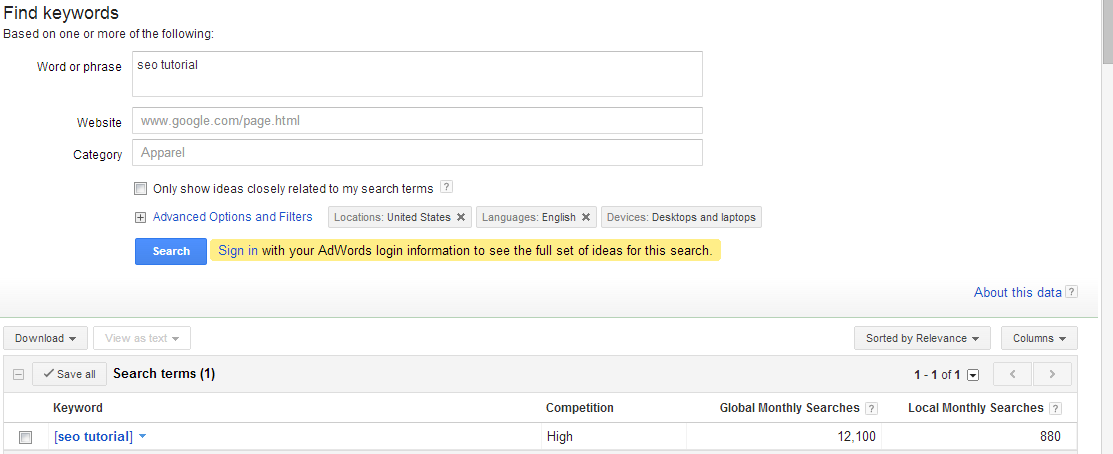Select the [seo tutorial] keyword checkbox

pos(26,437)
